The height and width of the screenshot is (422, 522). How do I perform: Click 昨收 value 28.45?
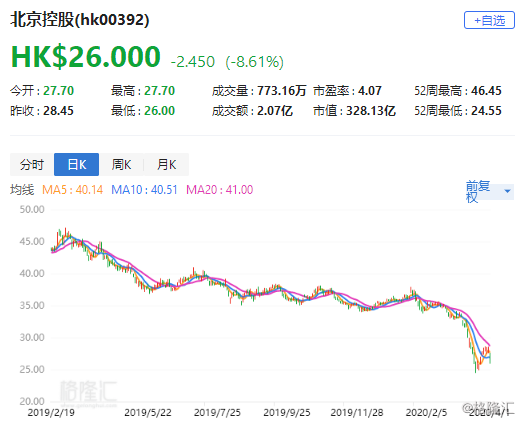[58, 111]
